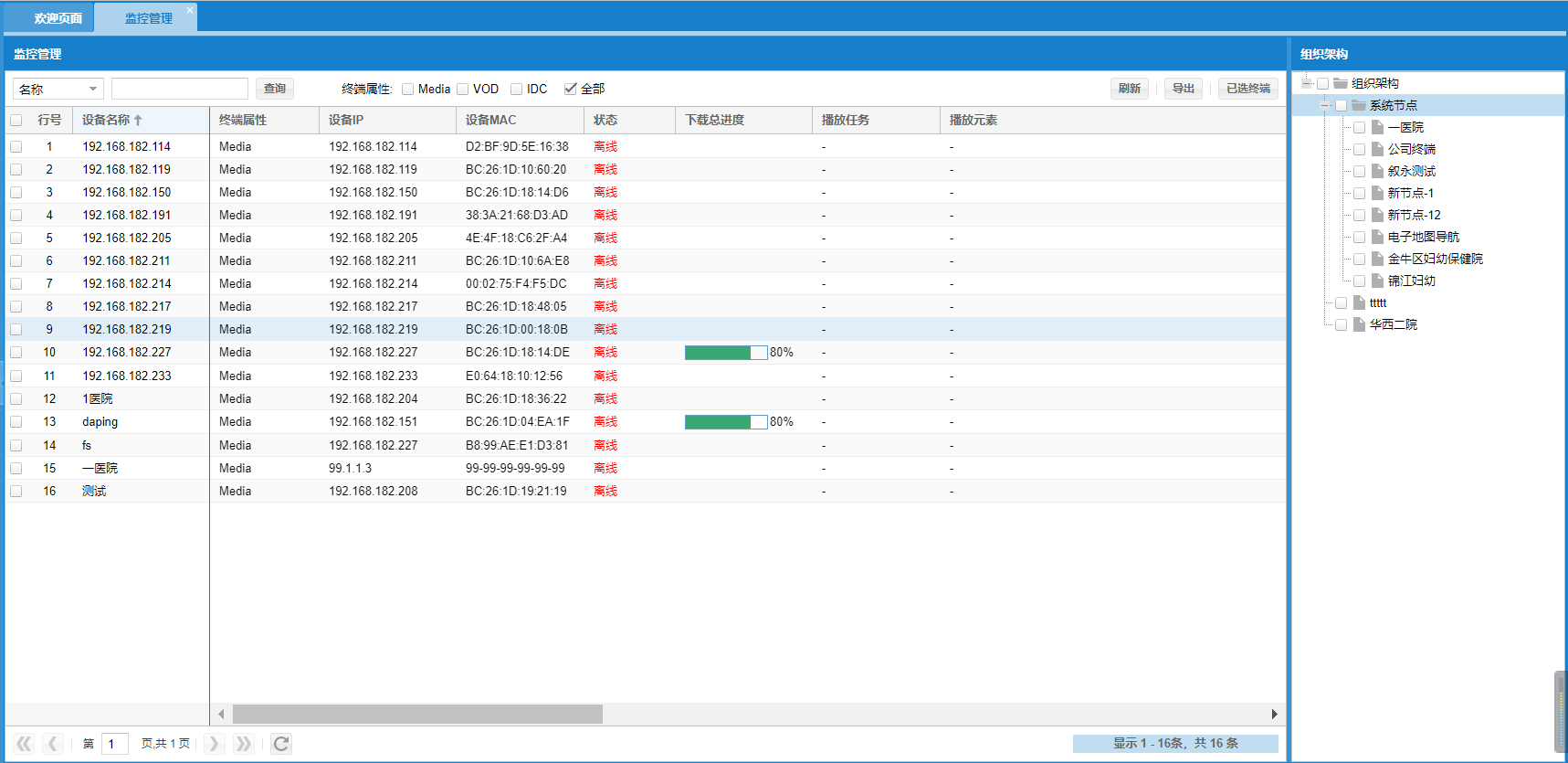Viewport: 1568px width, 763px height.
Task: Go to last page icon
Action: point(243,744)
